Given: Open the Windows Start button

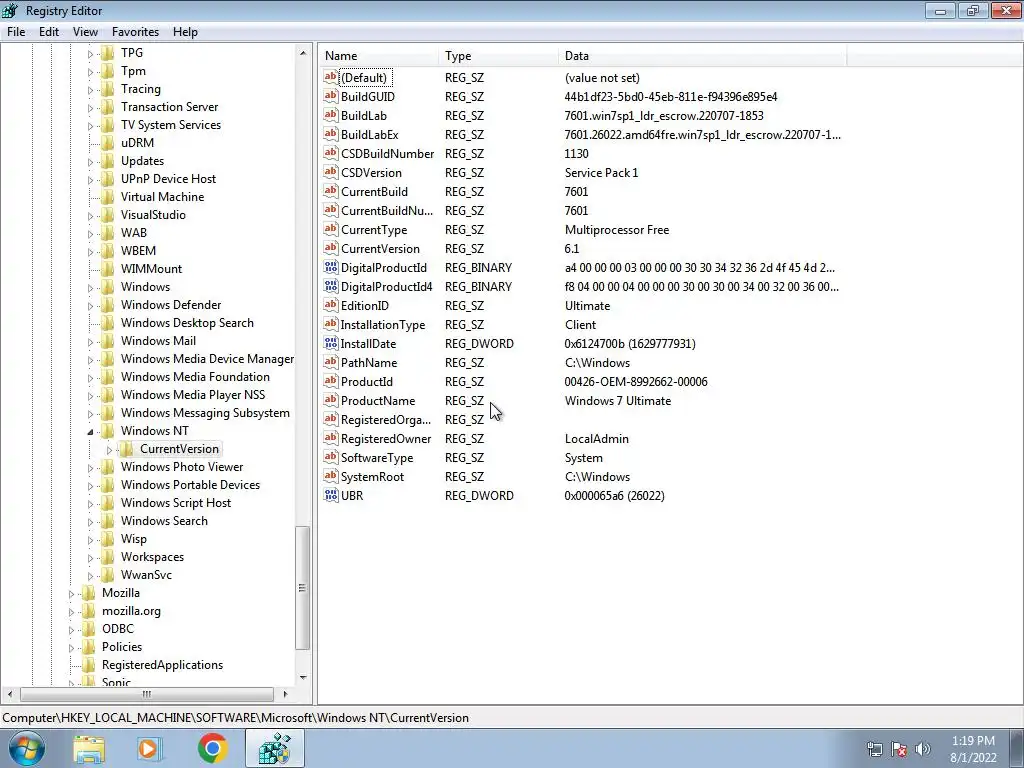Looking at the screenshot, I should coord(26,748).
